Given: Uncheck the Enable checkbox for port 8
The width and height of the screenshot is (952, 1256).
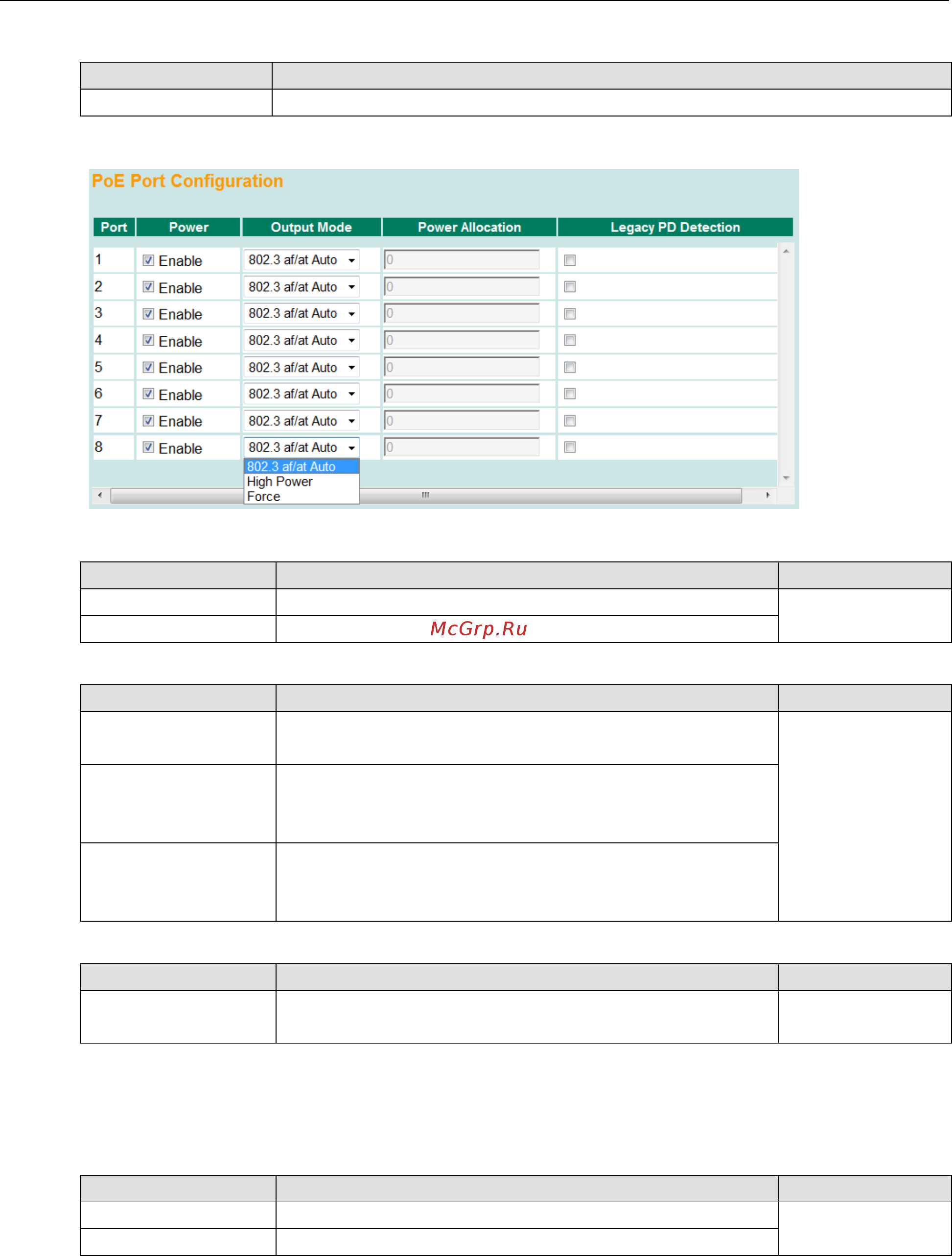Looking at the screenshot, I should point(148,447).
